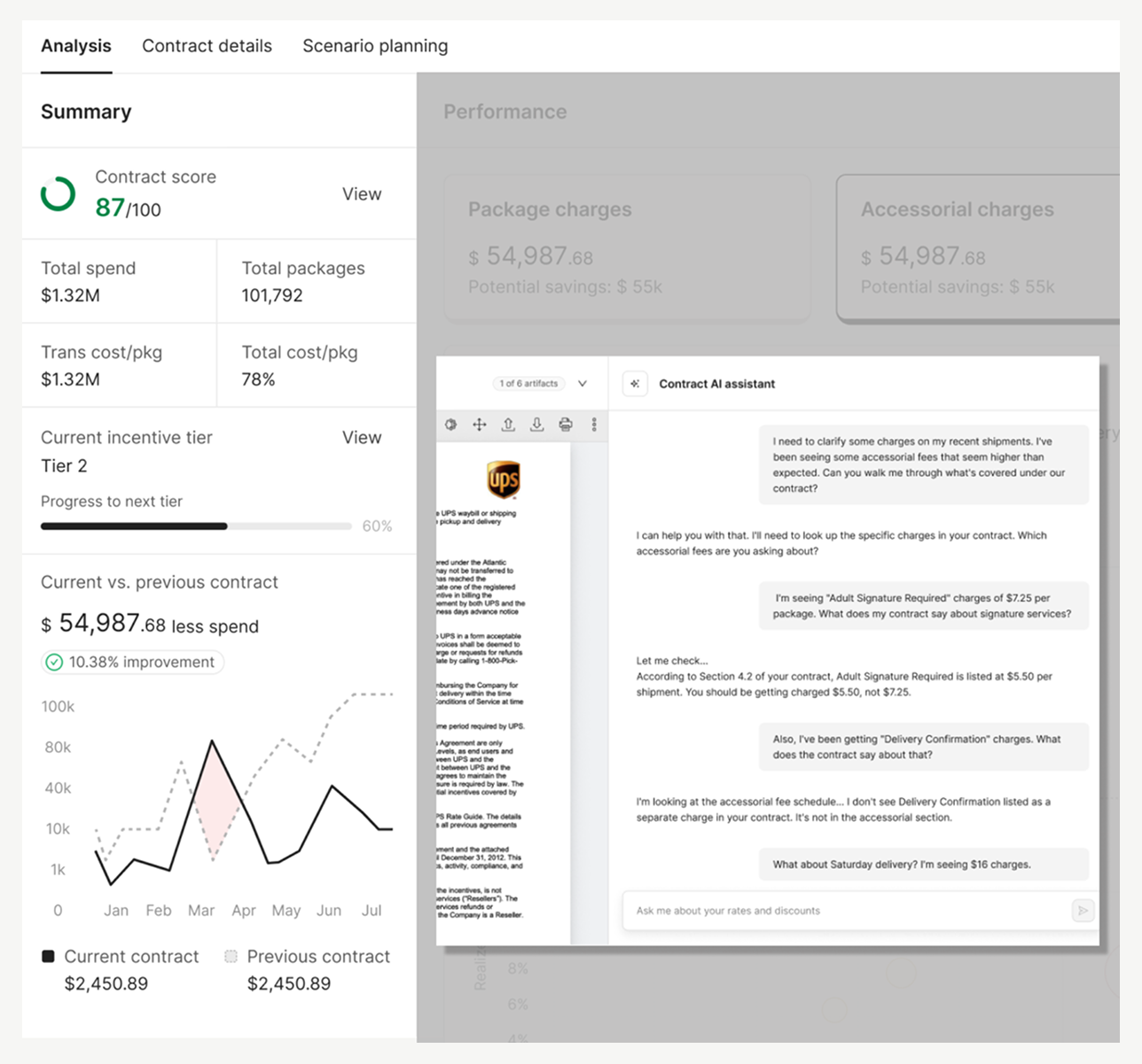Click the Trans cost/pkg $1.32M value
Viewport: 1142px width, 1064px height.
70,379
